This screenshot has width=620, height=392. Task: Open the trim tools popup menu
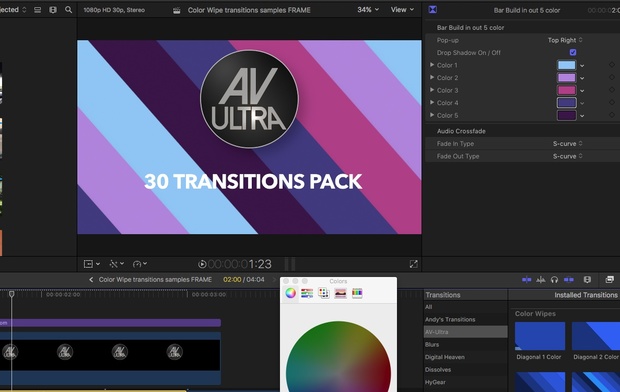(x=117, y=264)
